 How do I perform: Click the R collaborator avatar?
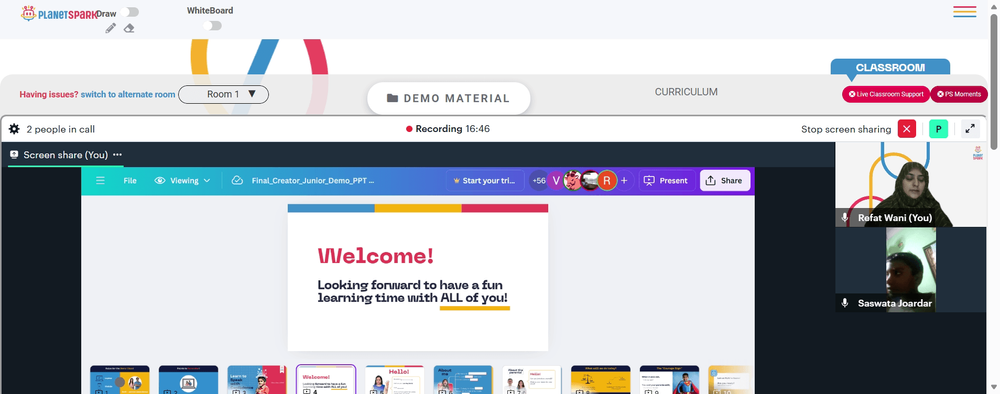pos(607,180)
